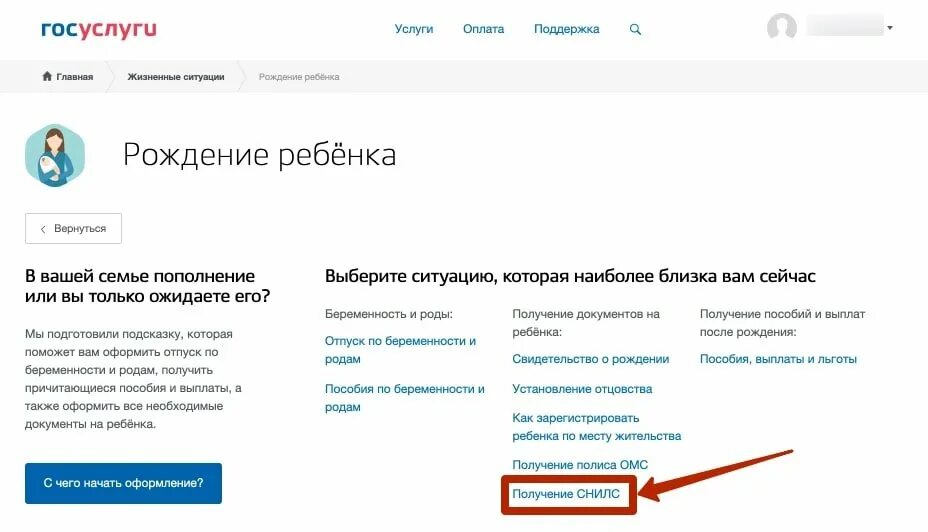Click the 'Рождение ребёнка' page heading
Image resolution: width=928 pixels, height=532 pixels.
(x=259, y=155)
